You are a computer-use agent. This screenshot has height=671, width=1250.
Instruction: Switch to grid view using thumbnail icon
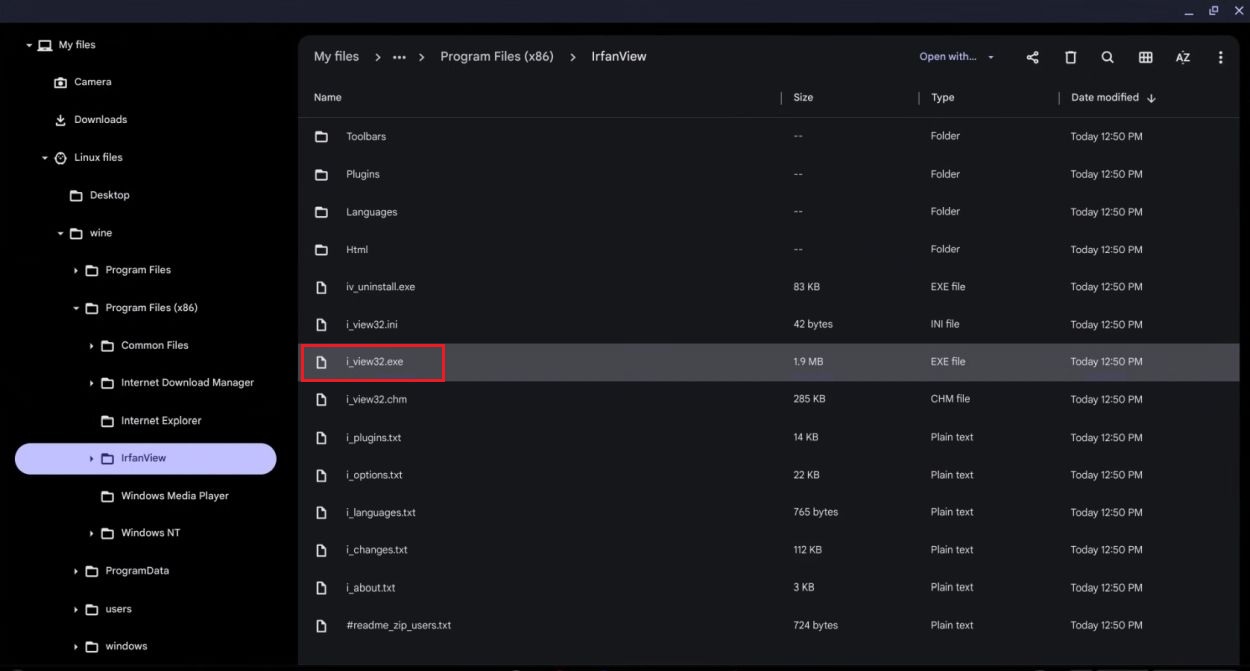point(1145,57)
